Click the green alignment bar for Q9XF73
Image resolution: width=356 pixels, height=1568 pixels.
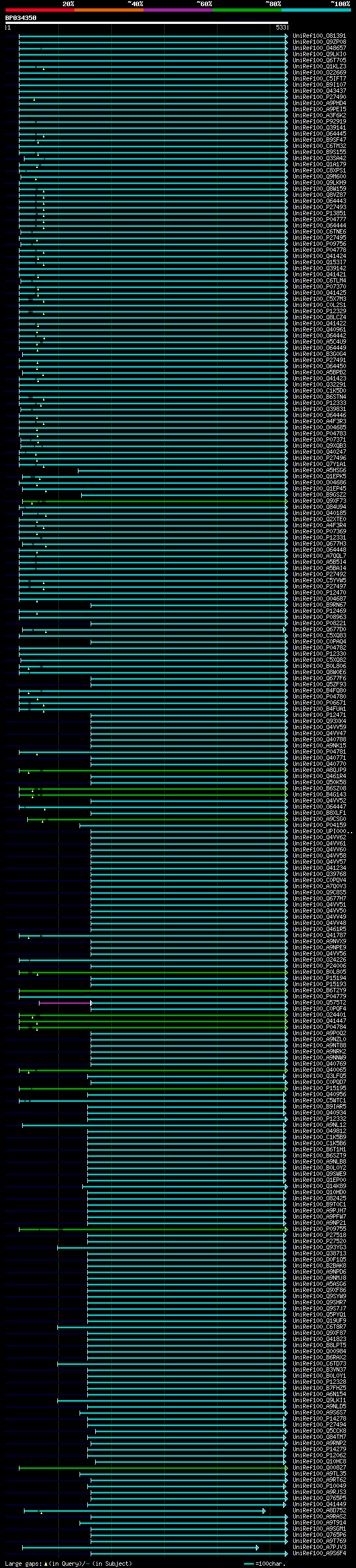coord(155,501)
